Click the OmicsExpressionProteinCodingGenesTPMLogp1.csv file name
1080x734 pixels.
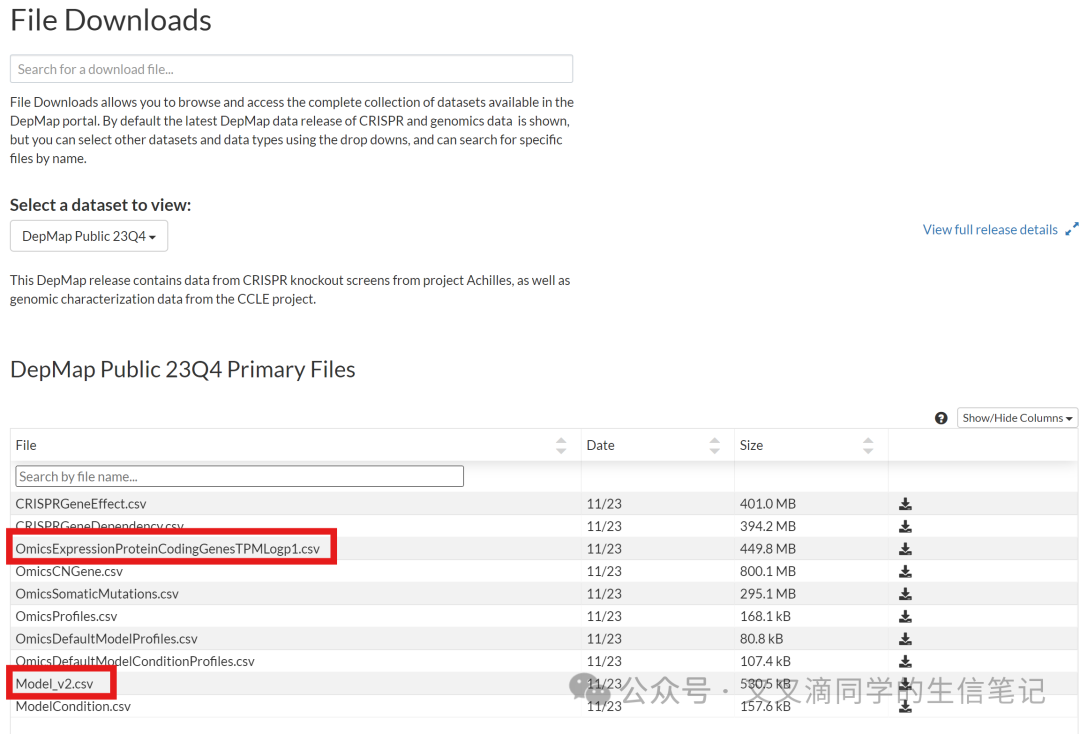point(167,549)
